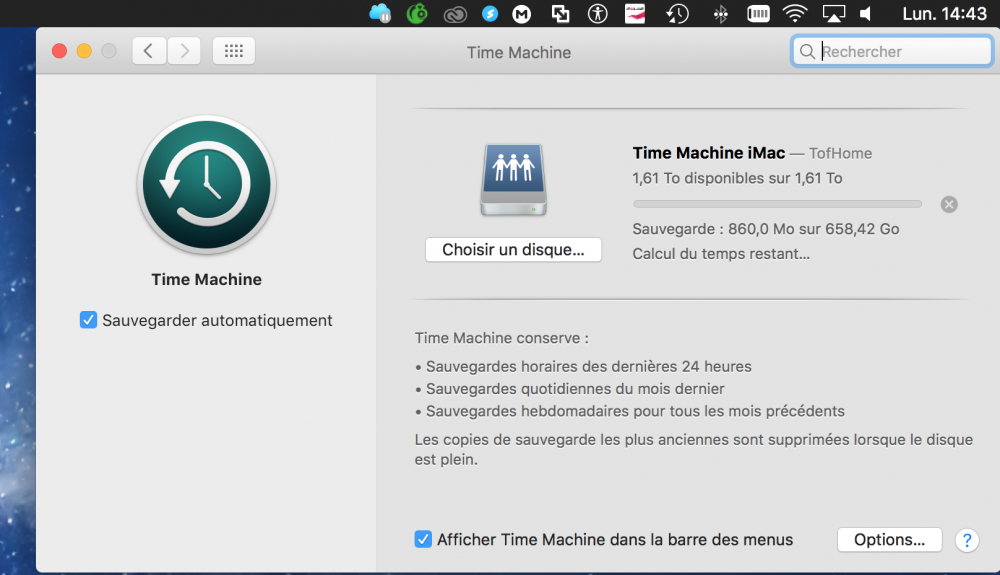
Task: Open the clock showing Lun. 14:43
Action: pos(945,13)
